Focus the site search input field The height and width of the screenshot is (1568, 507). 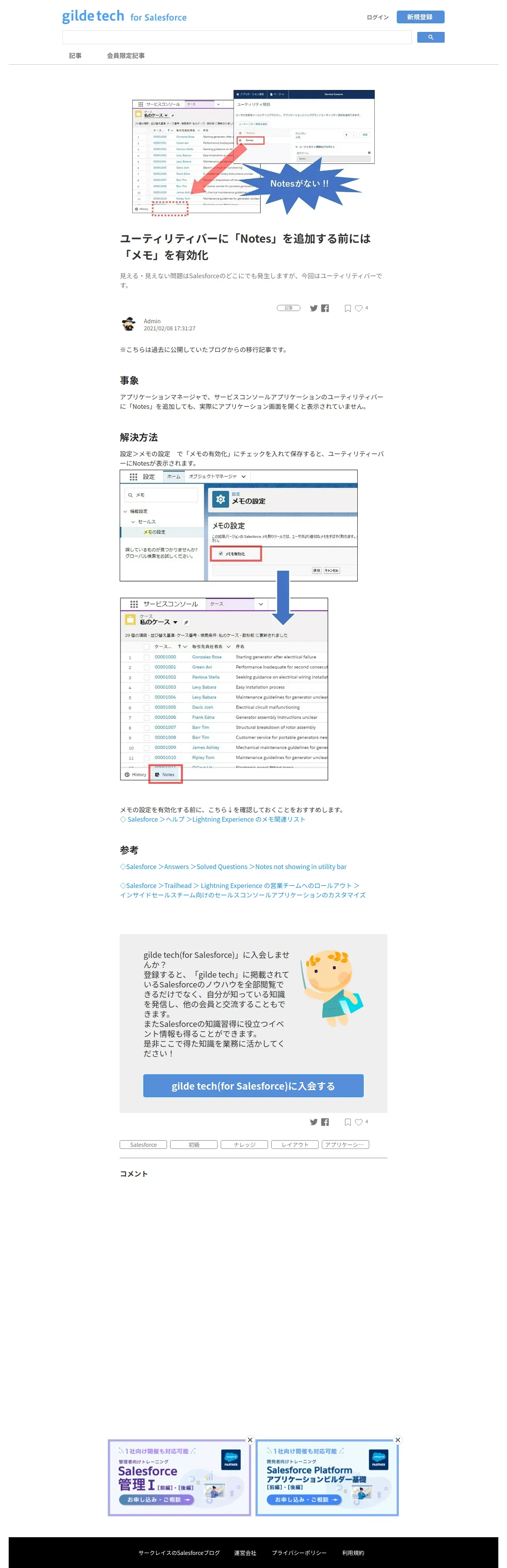pyautogui.click(x=237, y=38)
